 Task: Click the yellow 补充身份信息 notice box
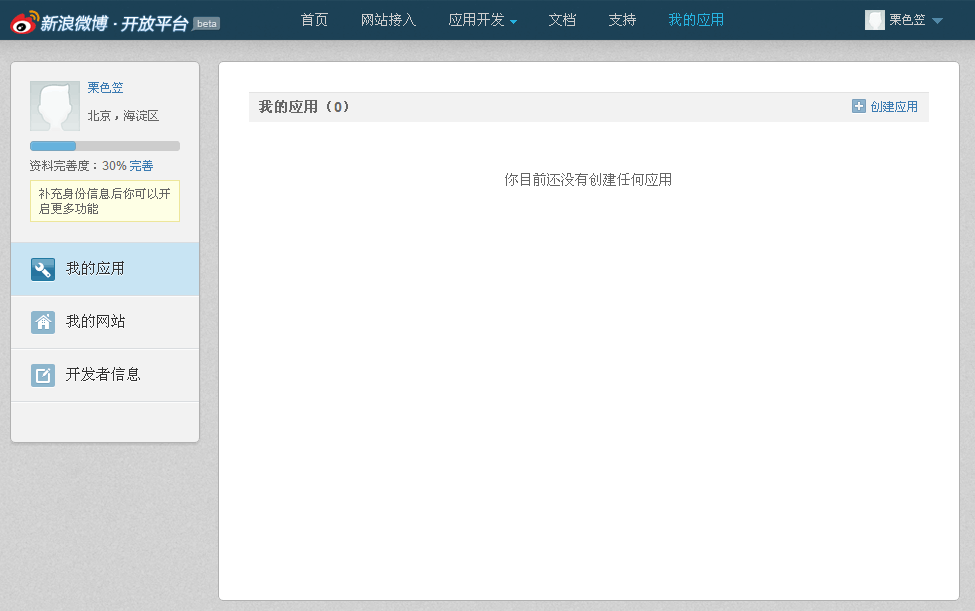[105, 201]
